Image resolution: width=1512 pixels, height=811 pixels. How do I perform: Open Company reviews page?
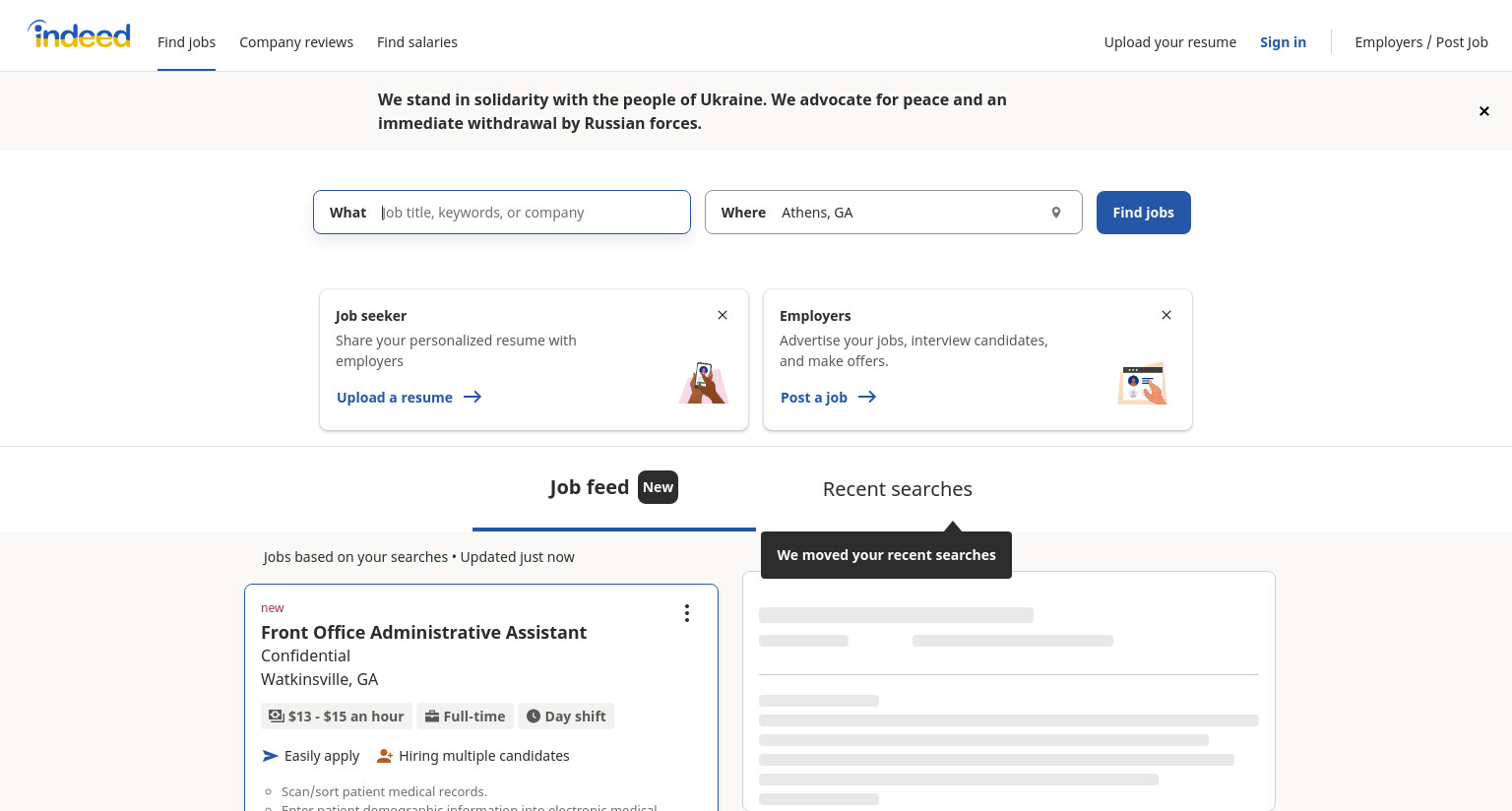point(296,42)
